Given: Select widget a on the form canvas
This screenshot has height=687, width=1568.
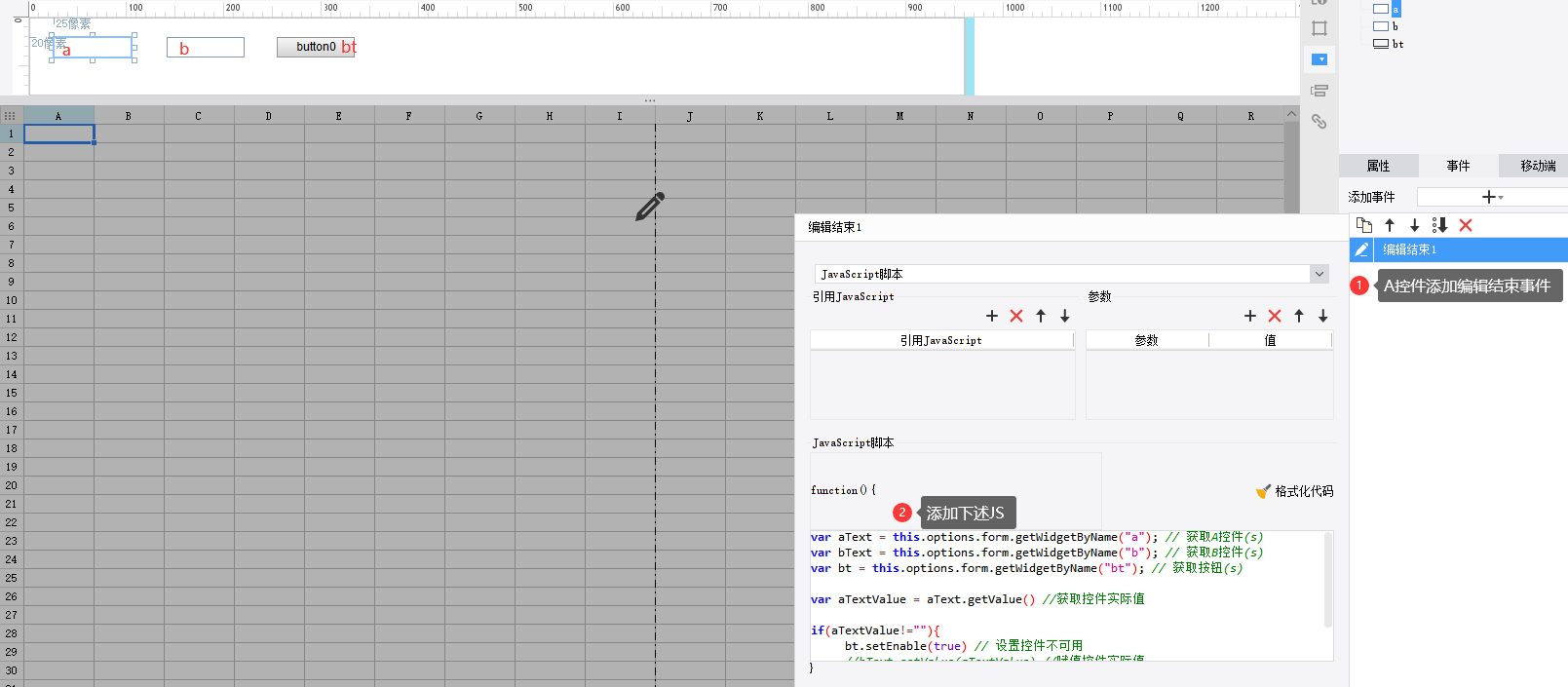Looking at the screenshot, I should [x=93, y=47].
